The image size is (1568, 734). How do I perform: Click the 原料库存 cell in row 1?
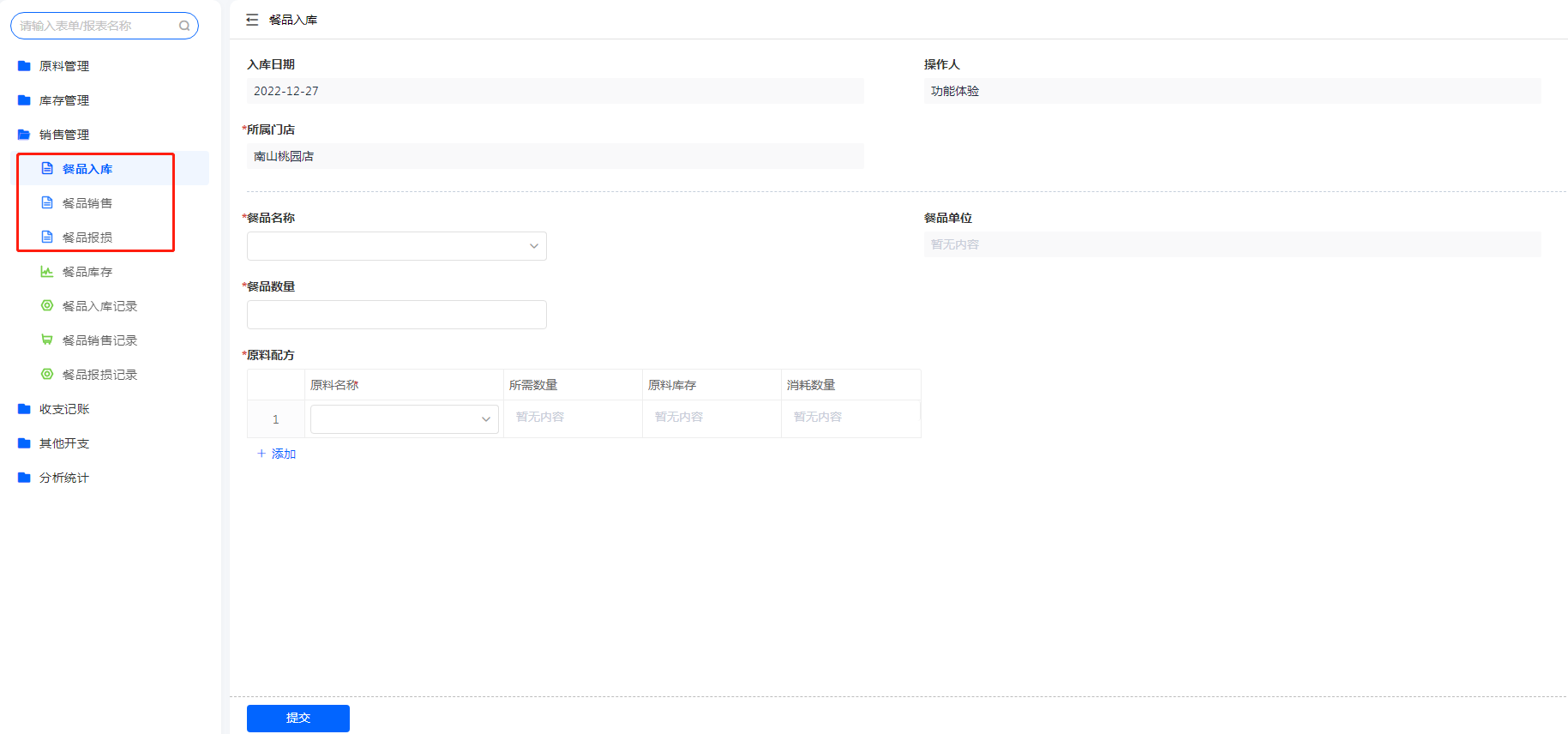pos(712,418)
